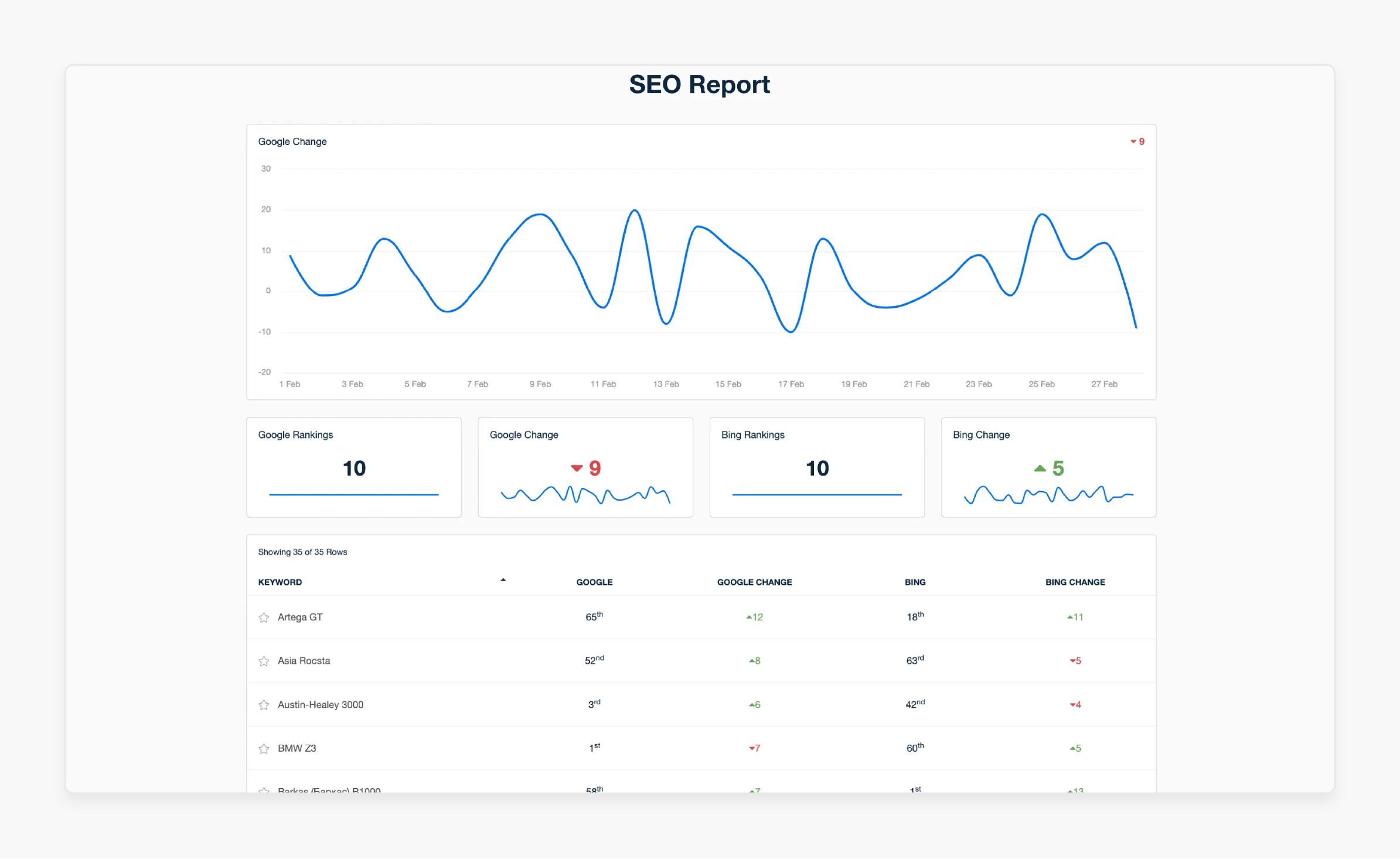Select the 'Asia Rocsta' keyword text
This screenshot has height=859, width=1400.
[304, 661]
